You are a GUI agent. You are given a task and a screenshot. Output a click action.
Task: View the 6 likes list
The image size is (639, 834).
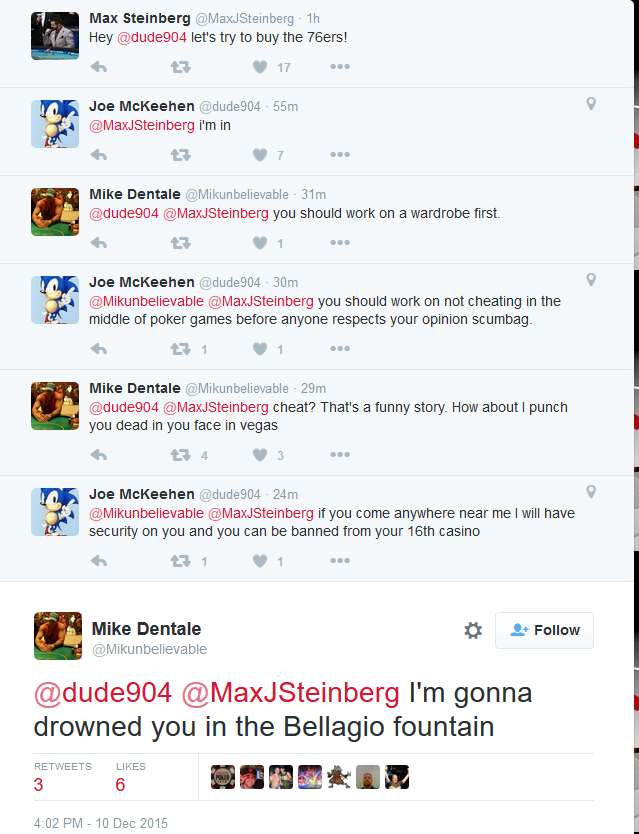[x=121, y=785]
